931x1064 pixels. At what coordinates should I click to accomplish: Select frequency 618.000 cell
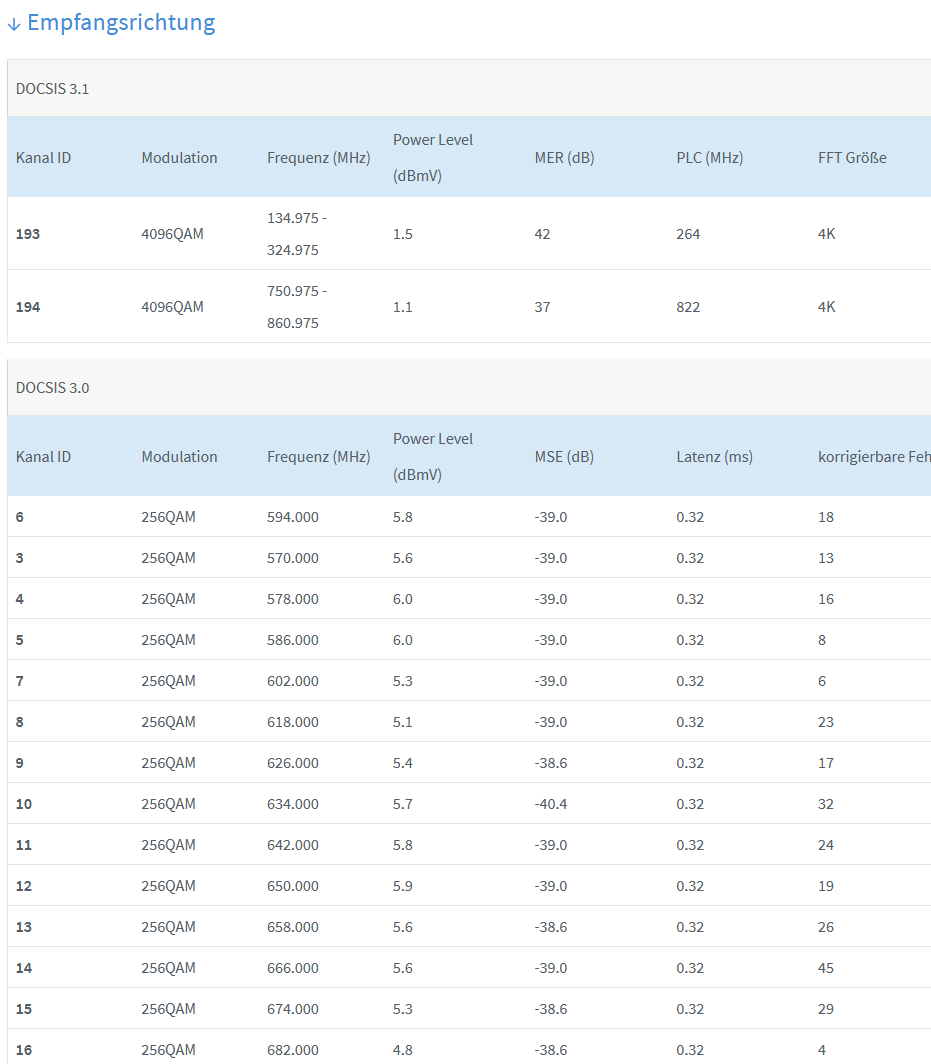click(x=292, y=722)
